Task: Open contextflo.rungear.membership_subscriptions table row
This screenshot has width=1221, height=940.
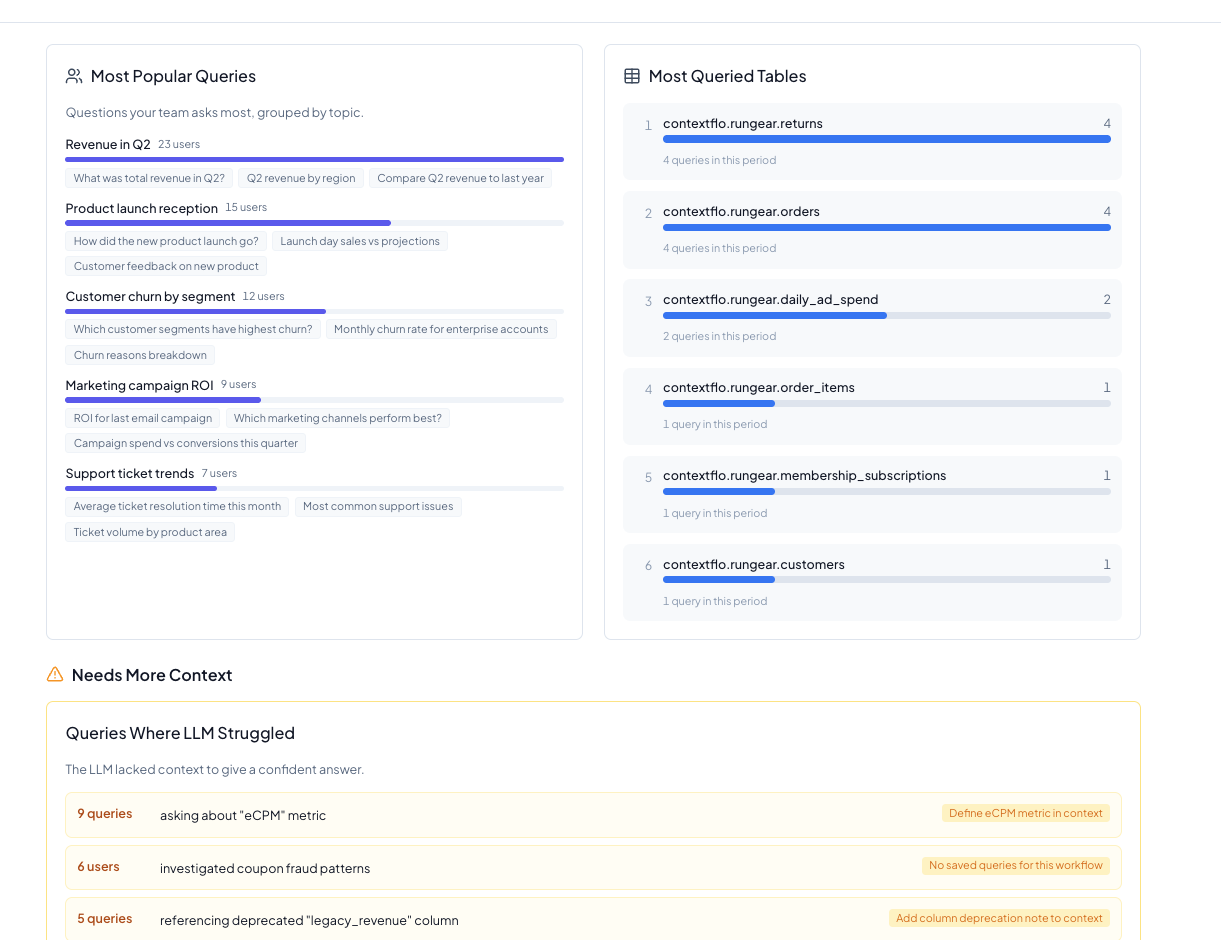Action: click(872, 494)
